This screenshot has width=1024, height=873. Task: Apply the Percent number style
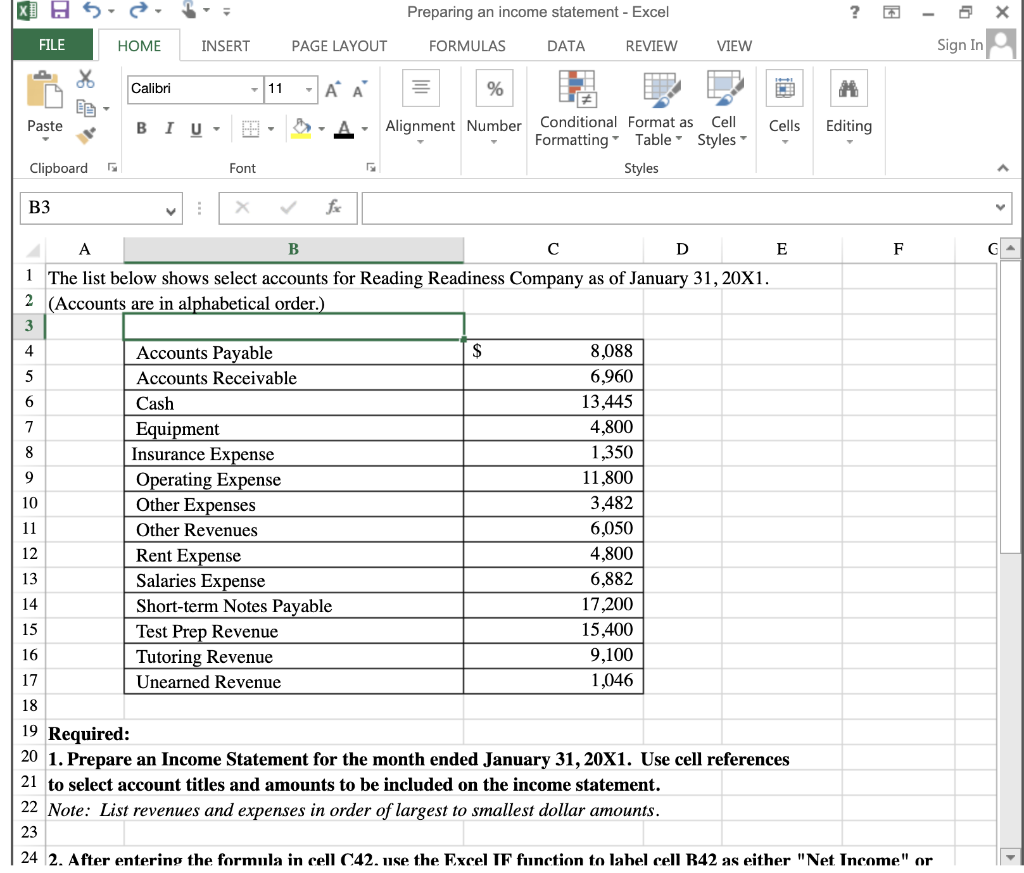tap(495, 88)
